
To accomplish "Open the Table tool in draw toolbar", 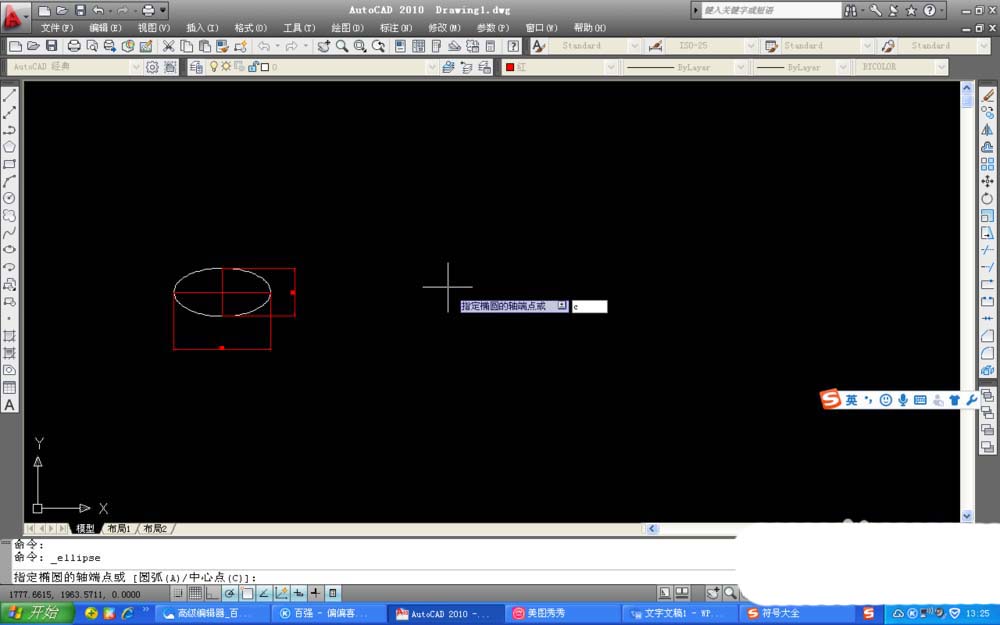I will (x=9, y=387).
